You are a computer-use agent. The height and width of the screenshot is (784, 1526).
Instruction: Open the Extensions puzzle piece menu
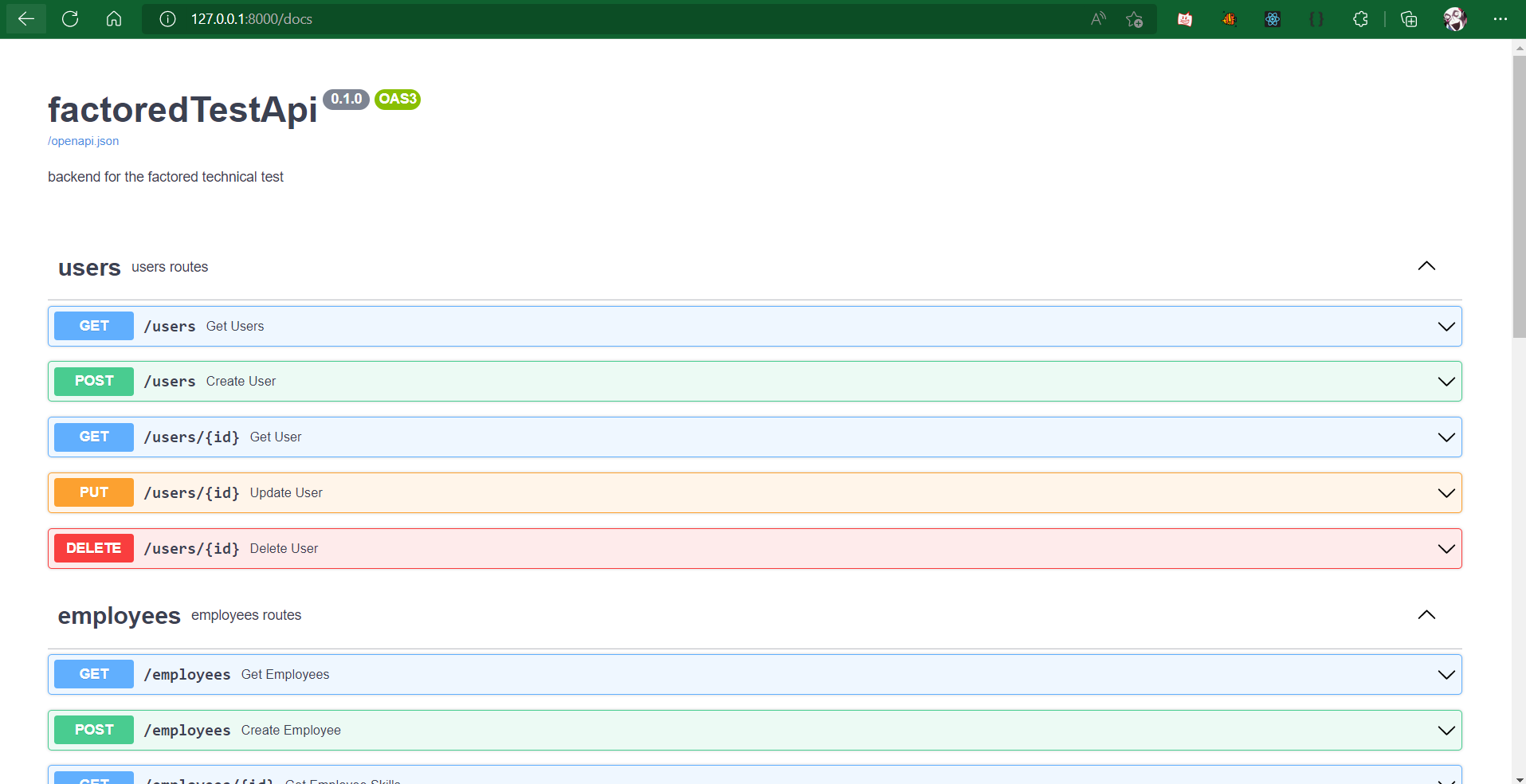(1360, 19)
